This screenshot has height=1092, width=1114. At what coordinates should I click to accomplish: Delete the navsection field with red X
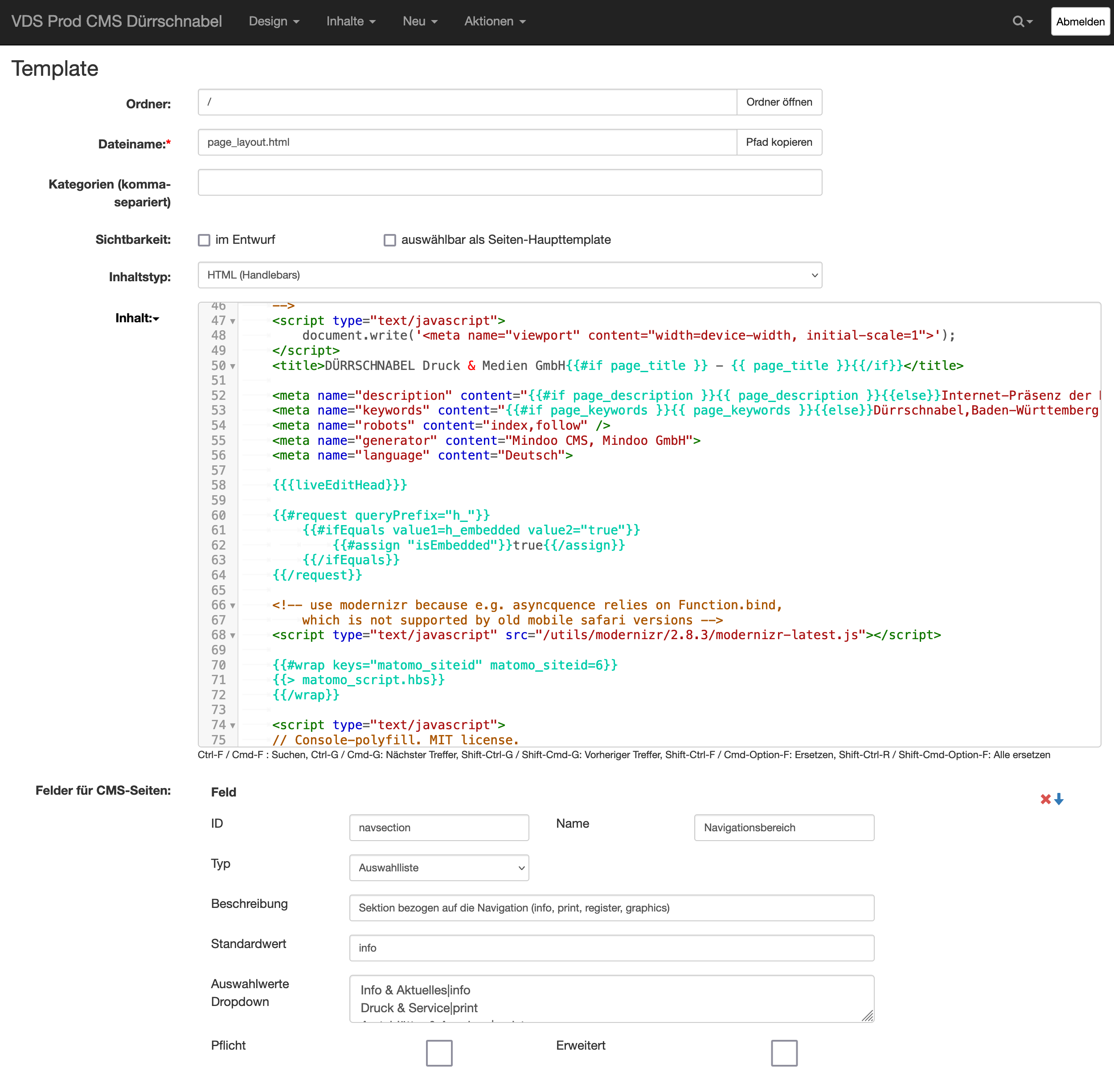[1045, 799]
